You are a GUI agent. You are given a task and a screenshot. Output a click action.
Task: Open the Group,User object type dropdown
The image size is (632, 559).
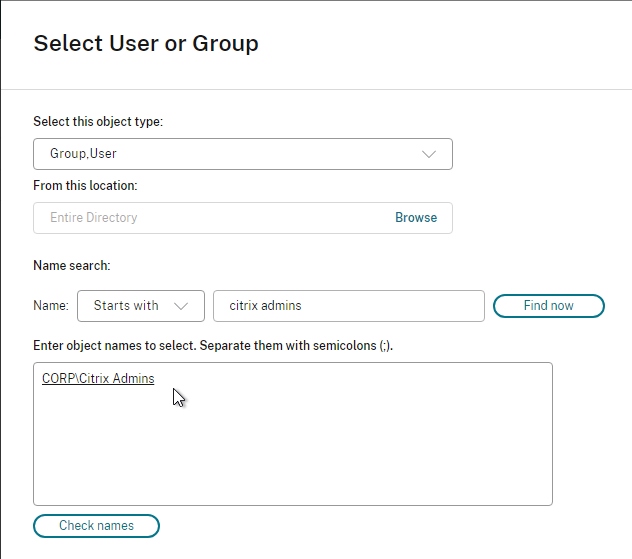click(243, 154)
